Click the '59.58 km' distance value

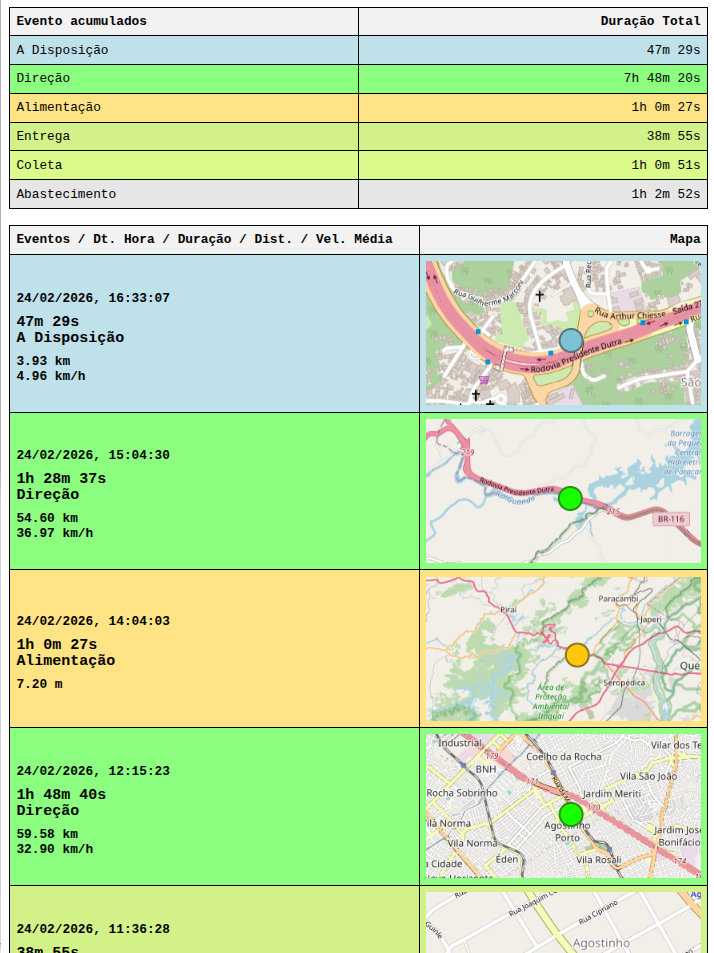tap(47, 834)
